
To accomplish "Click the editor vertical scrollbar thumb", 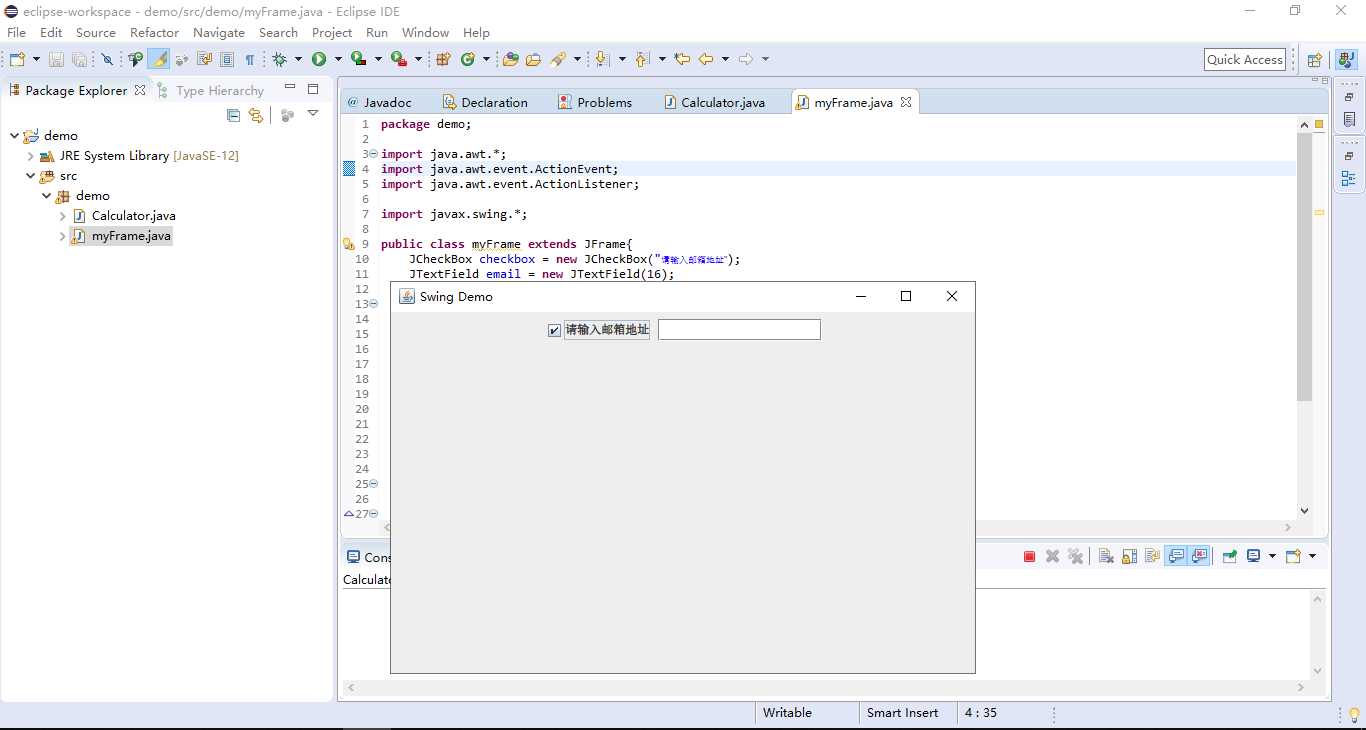I will [x=1304, y=267].
